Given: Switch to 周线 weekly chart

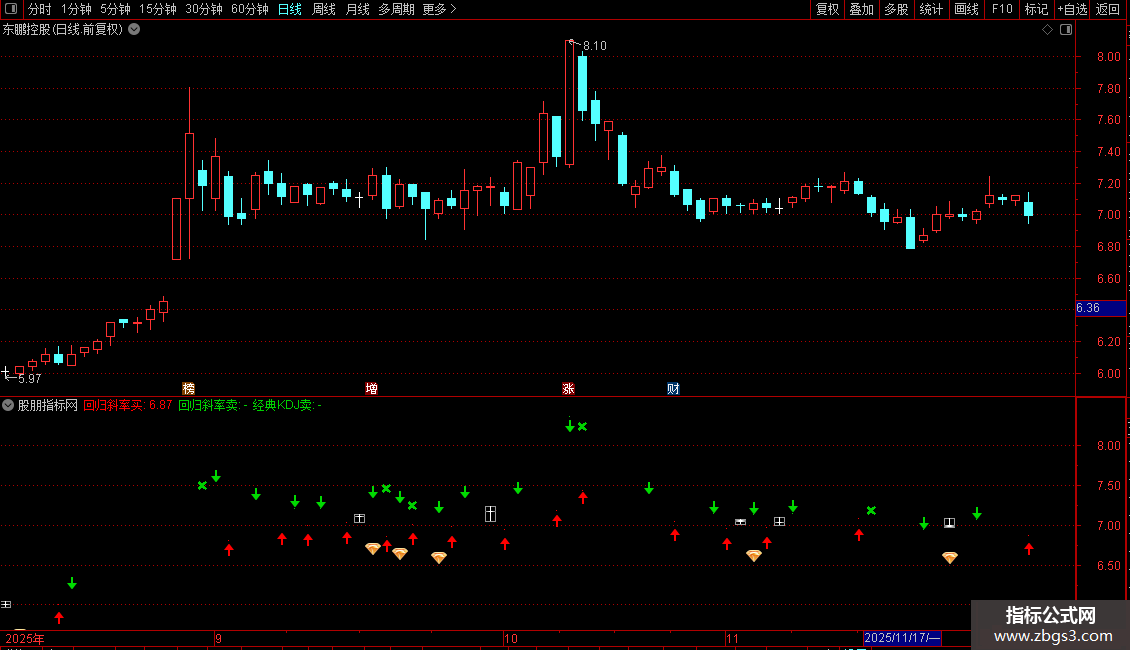Looking at the screenshot, I should pyautogui.click(x=324, y=9).
